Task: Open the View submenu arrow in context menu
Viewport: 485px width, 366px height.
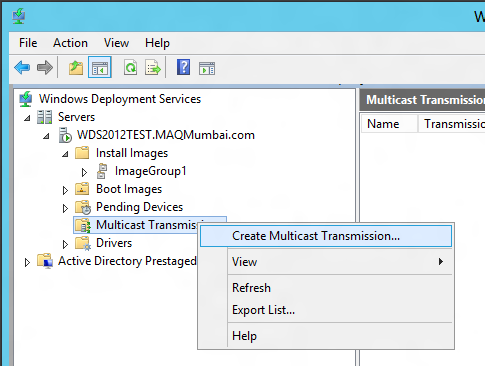Action: click(x=441, y=262)
